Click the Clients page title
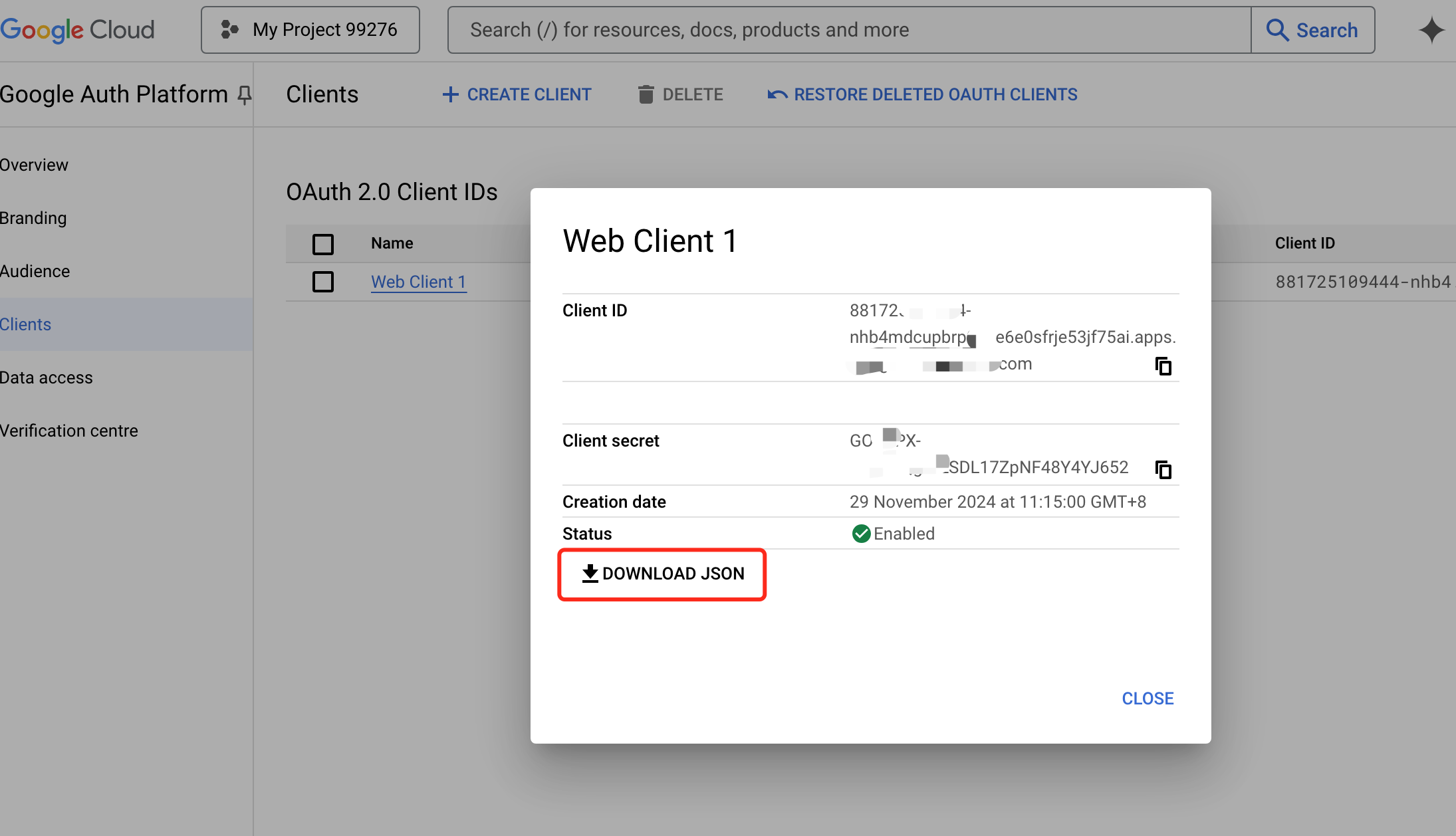Viewport: 1456px width, 836px height. [x=322, y=94]
